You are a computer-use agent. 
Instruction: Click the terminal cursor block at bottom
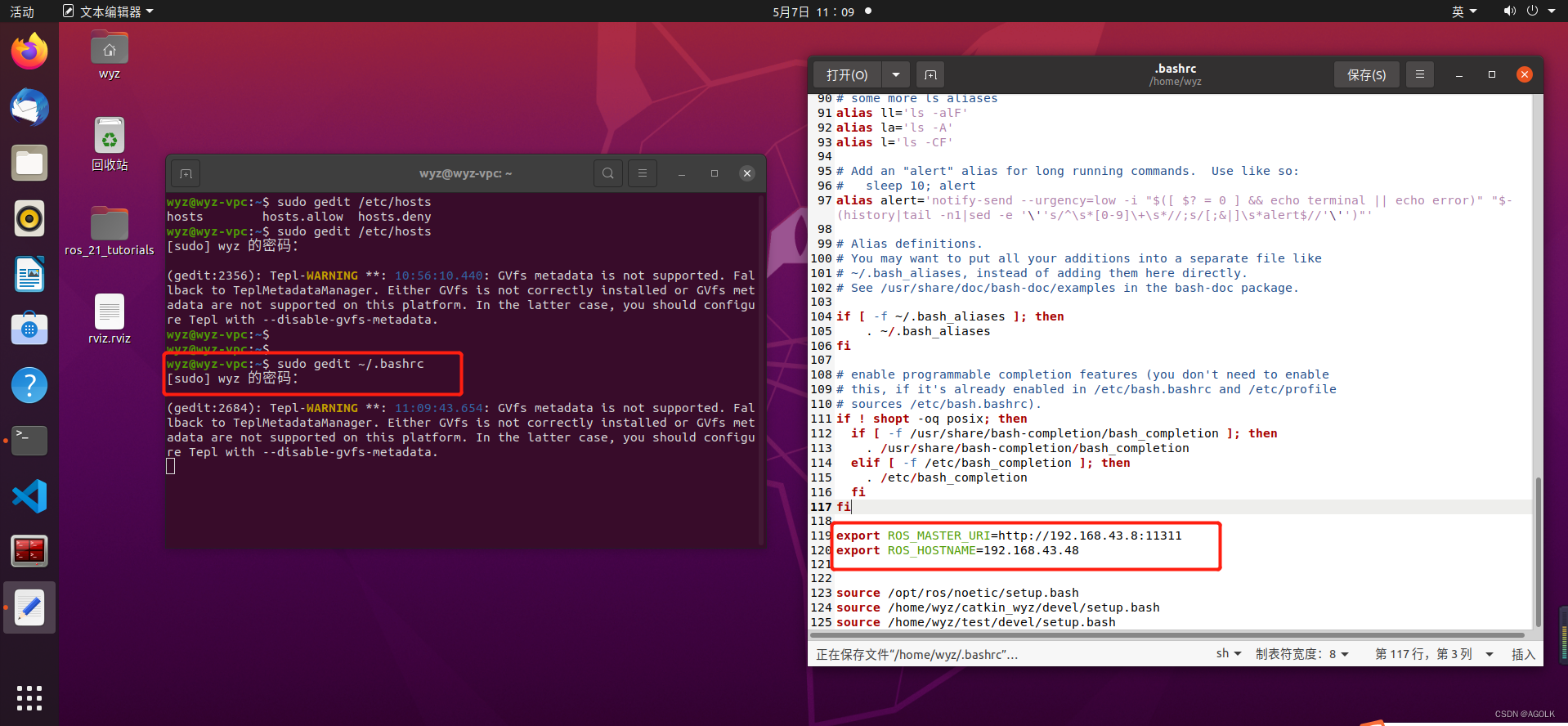(x=170, y=466)
